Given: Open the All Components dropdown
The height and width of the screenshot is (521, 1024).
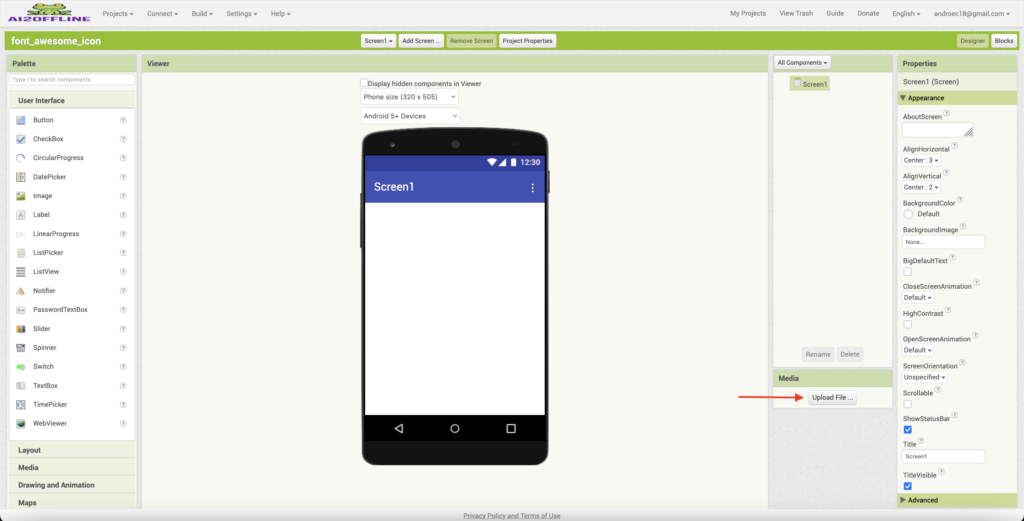Looking at the screenshot, I should pyautogui.click(x=803, y=63).
